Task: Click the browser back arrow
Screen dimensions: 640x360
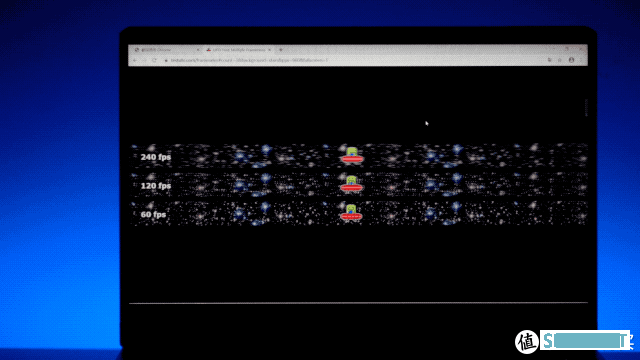Action: [135, 60]
